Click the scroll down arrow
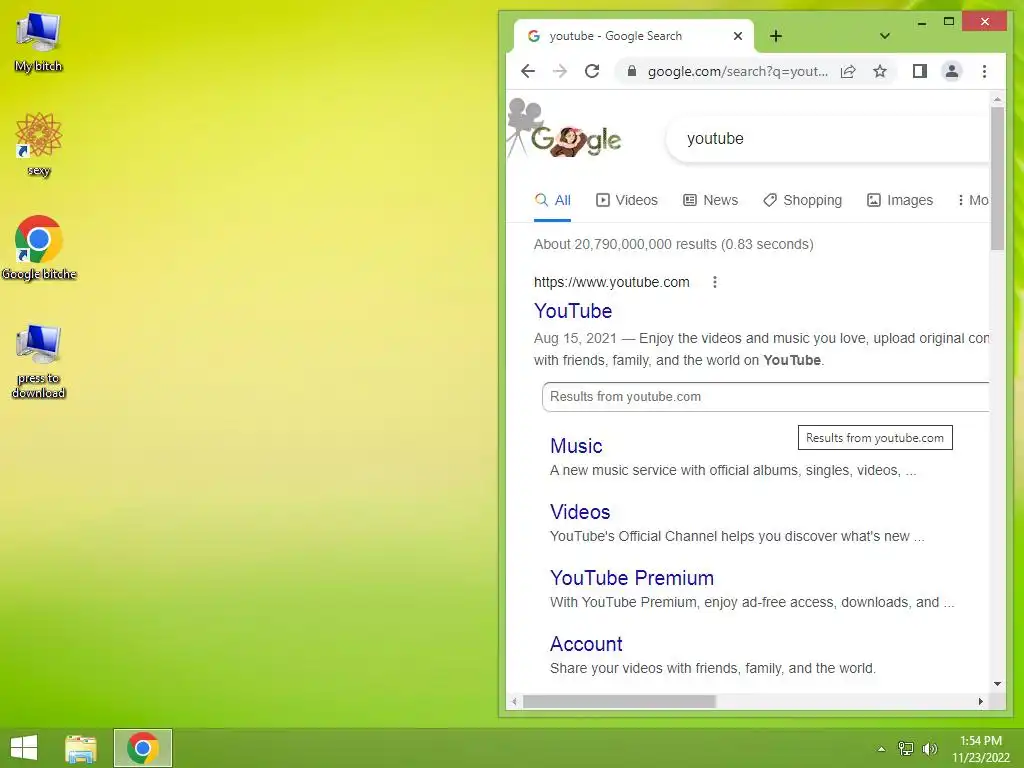 tap(997, 684)
